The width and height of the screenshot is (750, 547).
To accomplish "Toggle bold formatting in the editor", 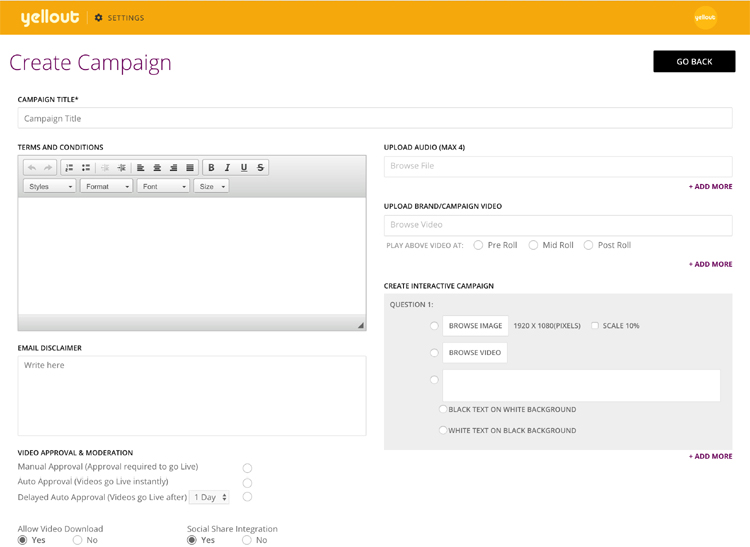I will tap(211, 168).
